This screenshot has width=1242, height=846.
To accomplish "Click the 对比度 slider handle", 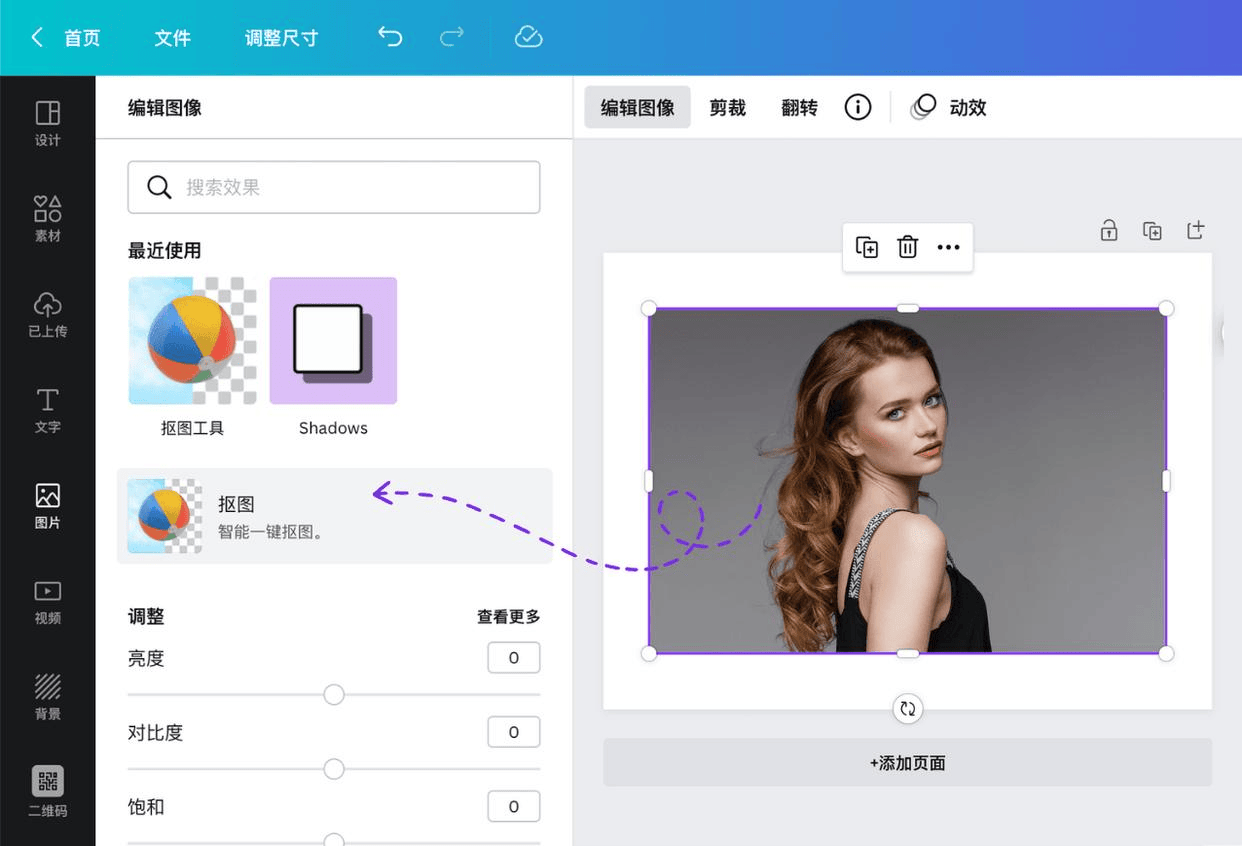I will (x=334, y=769).
